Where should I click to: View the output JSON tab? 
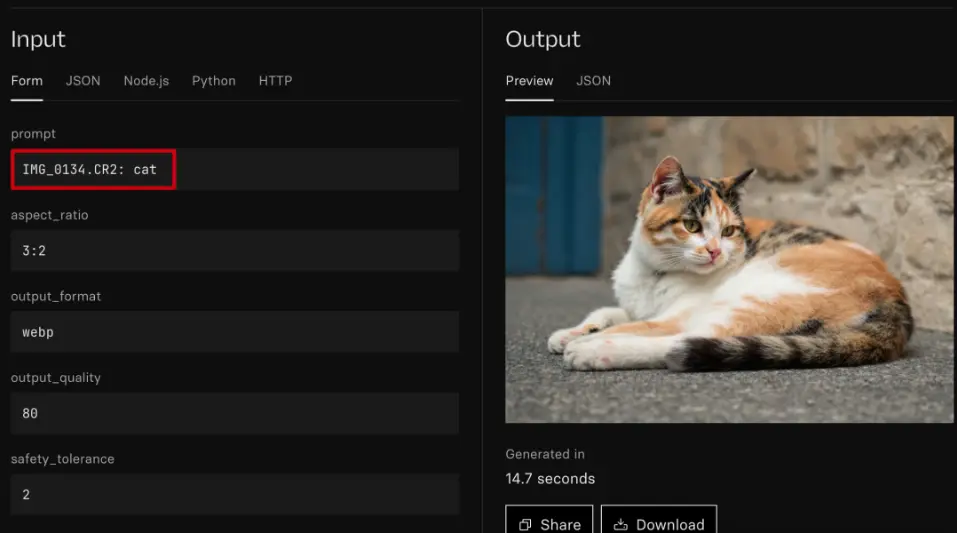(x=593, y=81)
